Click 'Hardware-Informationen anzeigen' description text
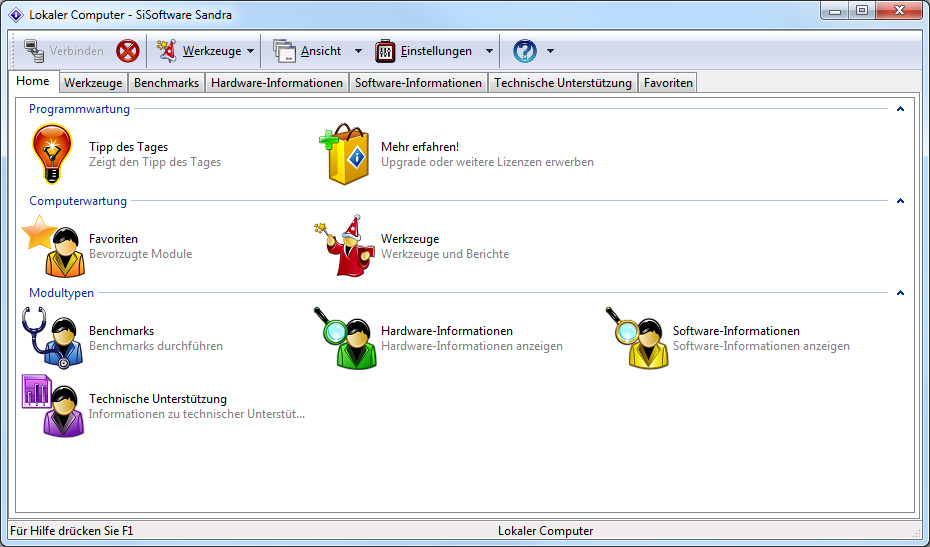The width and height of the screenshot is (930, 547). (x=472, y=346)
